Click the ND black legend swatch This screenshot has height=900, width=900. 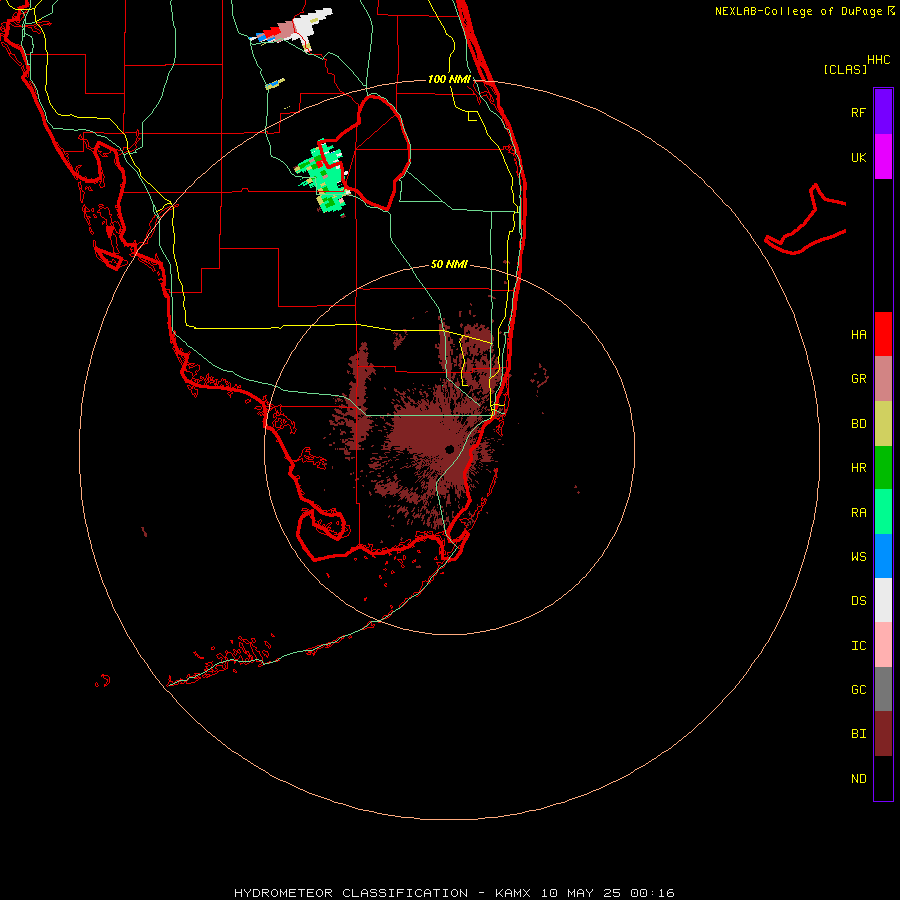tap(883, 778)
